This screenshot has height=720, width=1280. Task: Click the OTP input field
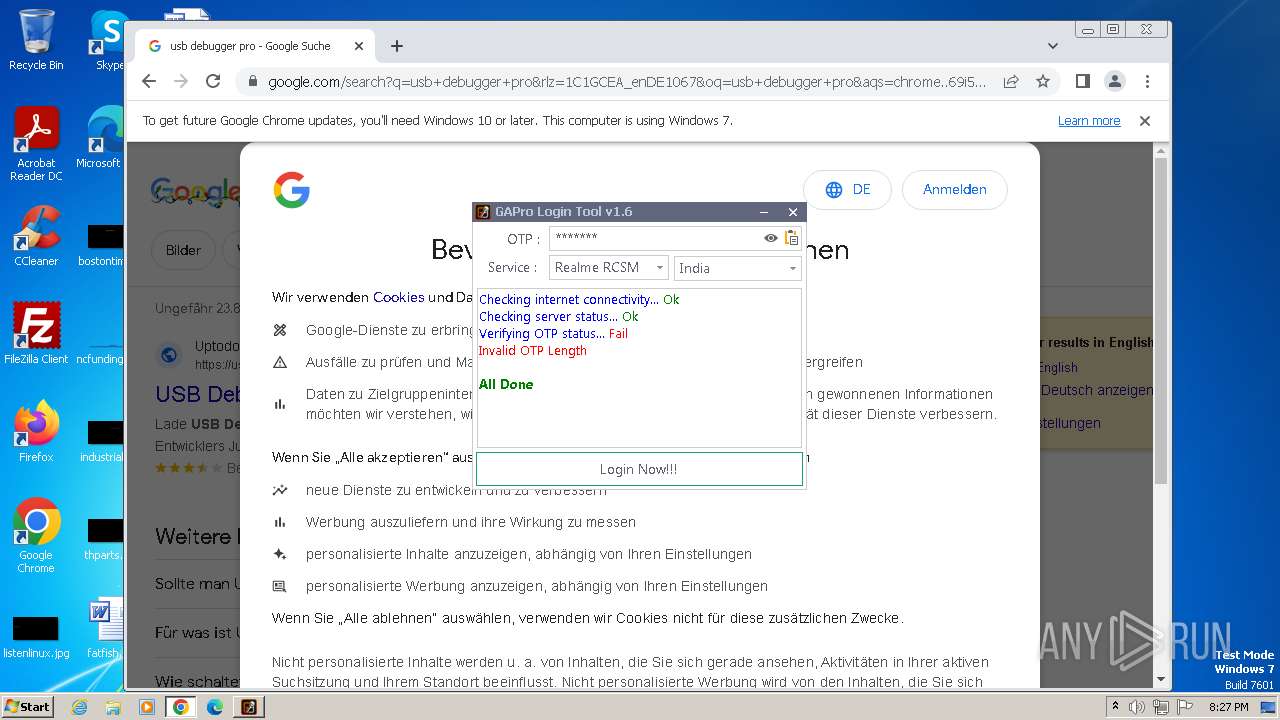coord(655,238)
